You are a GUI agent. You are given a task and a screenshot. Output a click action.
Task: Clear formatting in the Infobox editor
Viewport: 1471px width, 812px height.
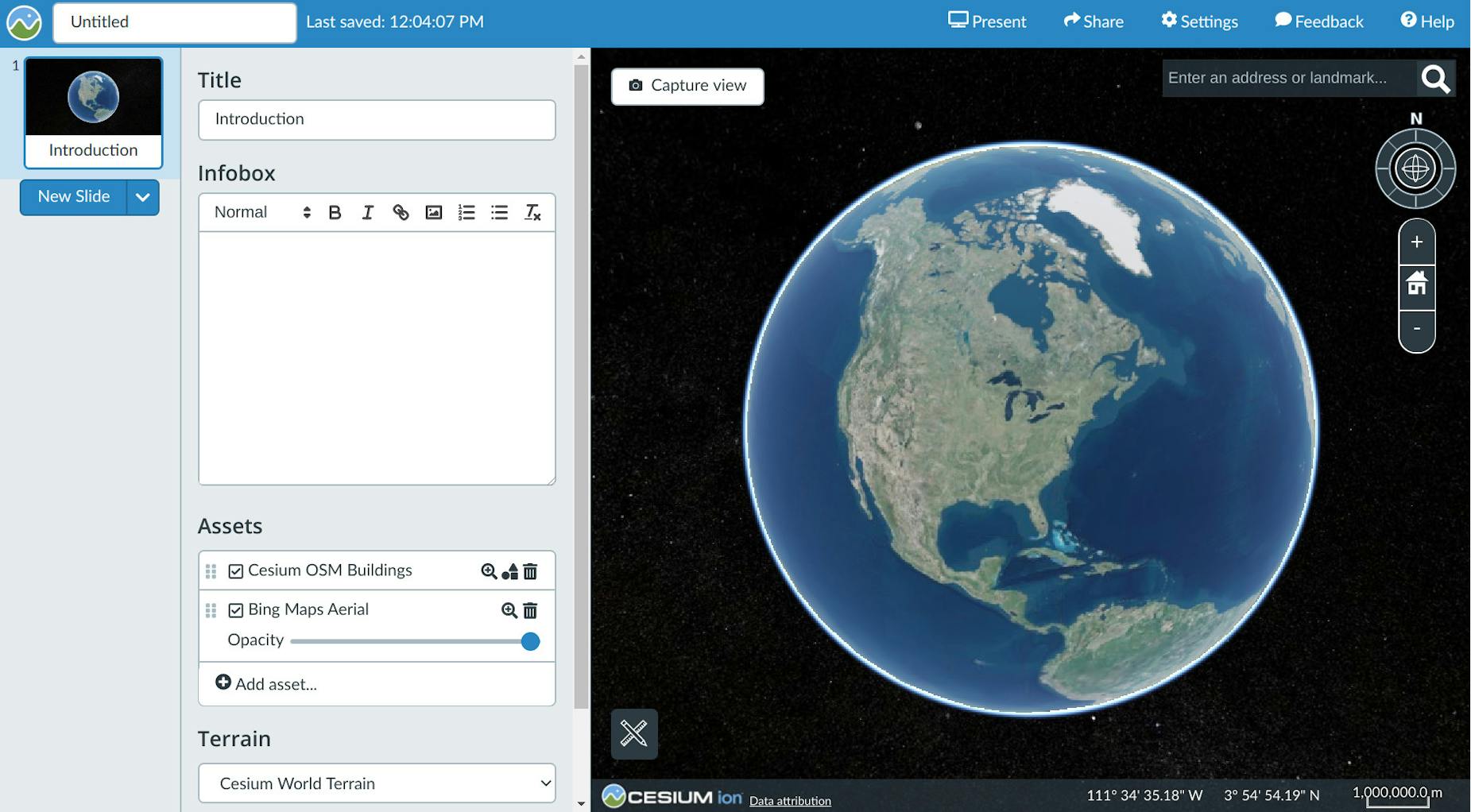pos(532,212)
